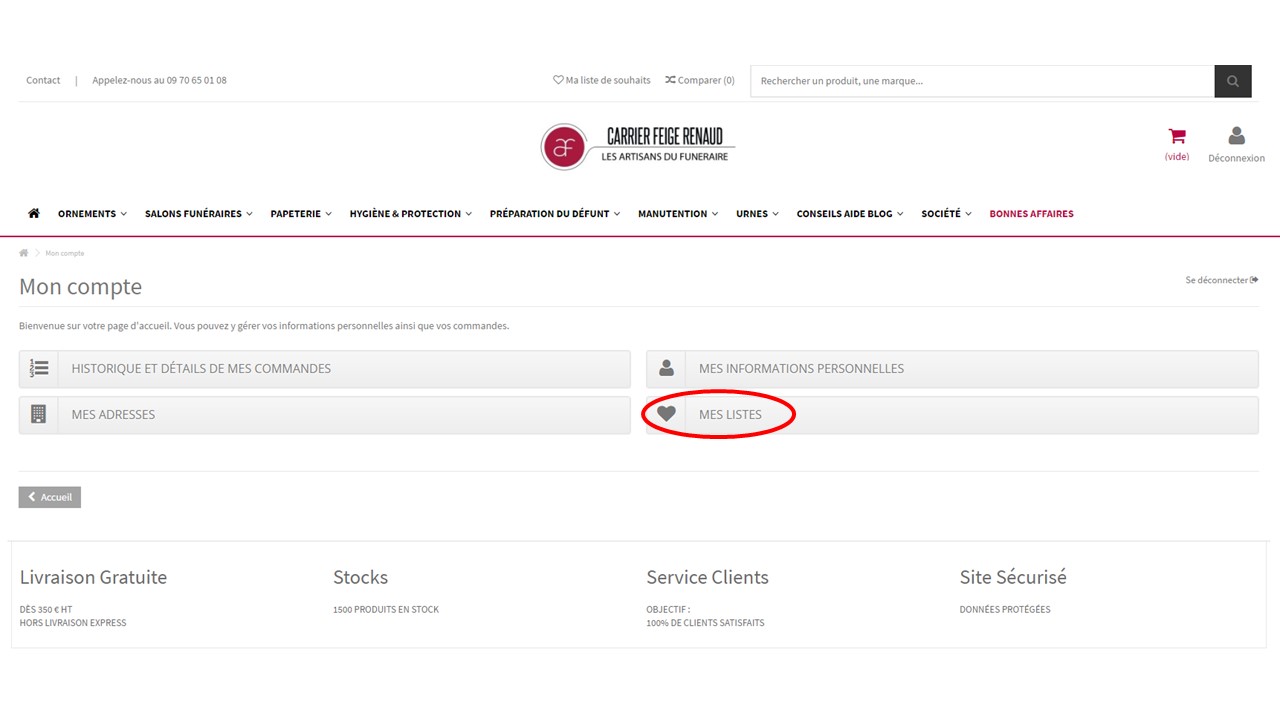Click Se déconnecter link
This screenshot has width=1280, height=720.
(x=1221, y=280)
